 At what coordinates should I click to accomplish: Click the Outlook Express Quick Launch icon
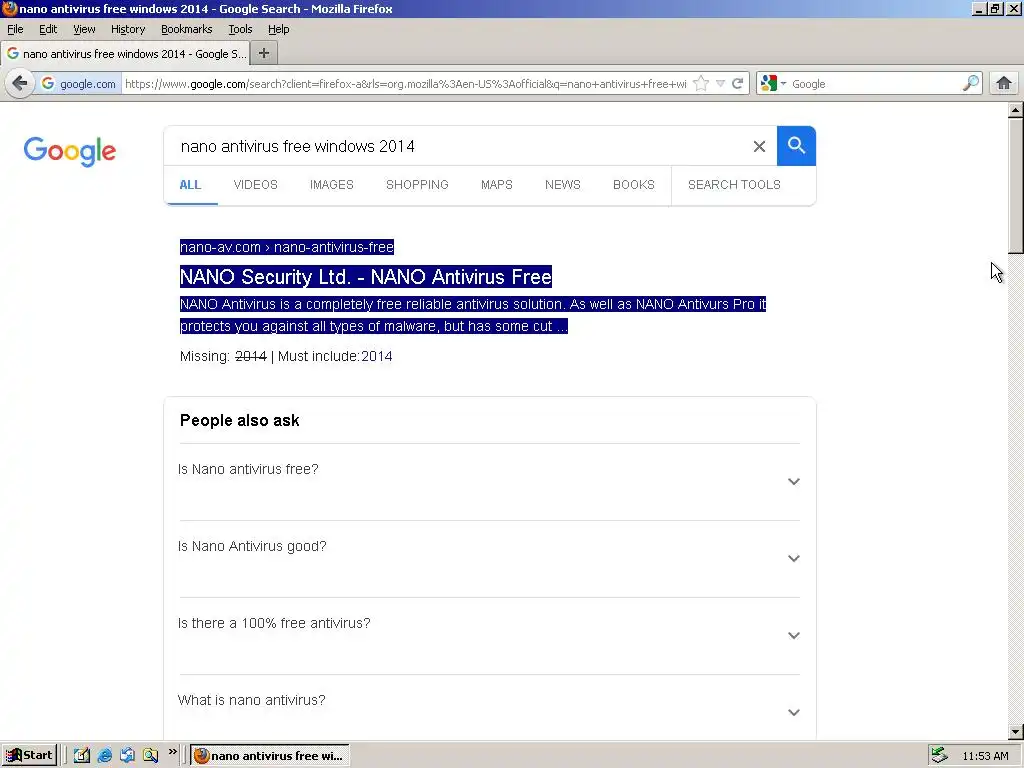(127, 756)
